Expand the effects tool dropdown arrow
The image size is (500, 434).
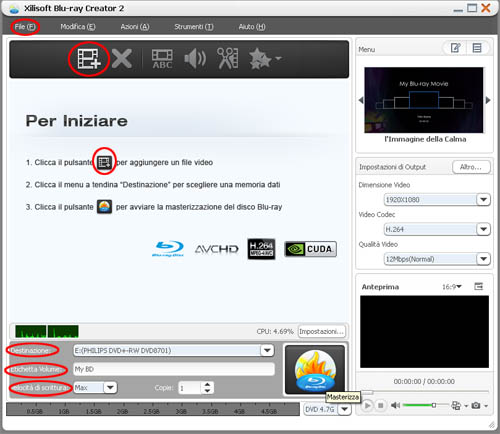pos(278,58)
